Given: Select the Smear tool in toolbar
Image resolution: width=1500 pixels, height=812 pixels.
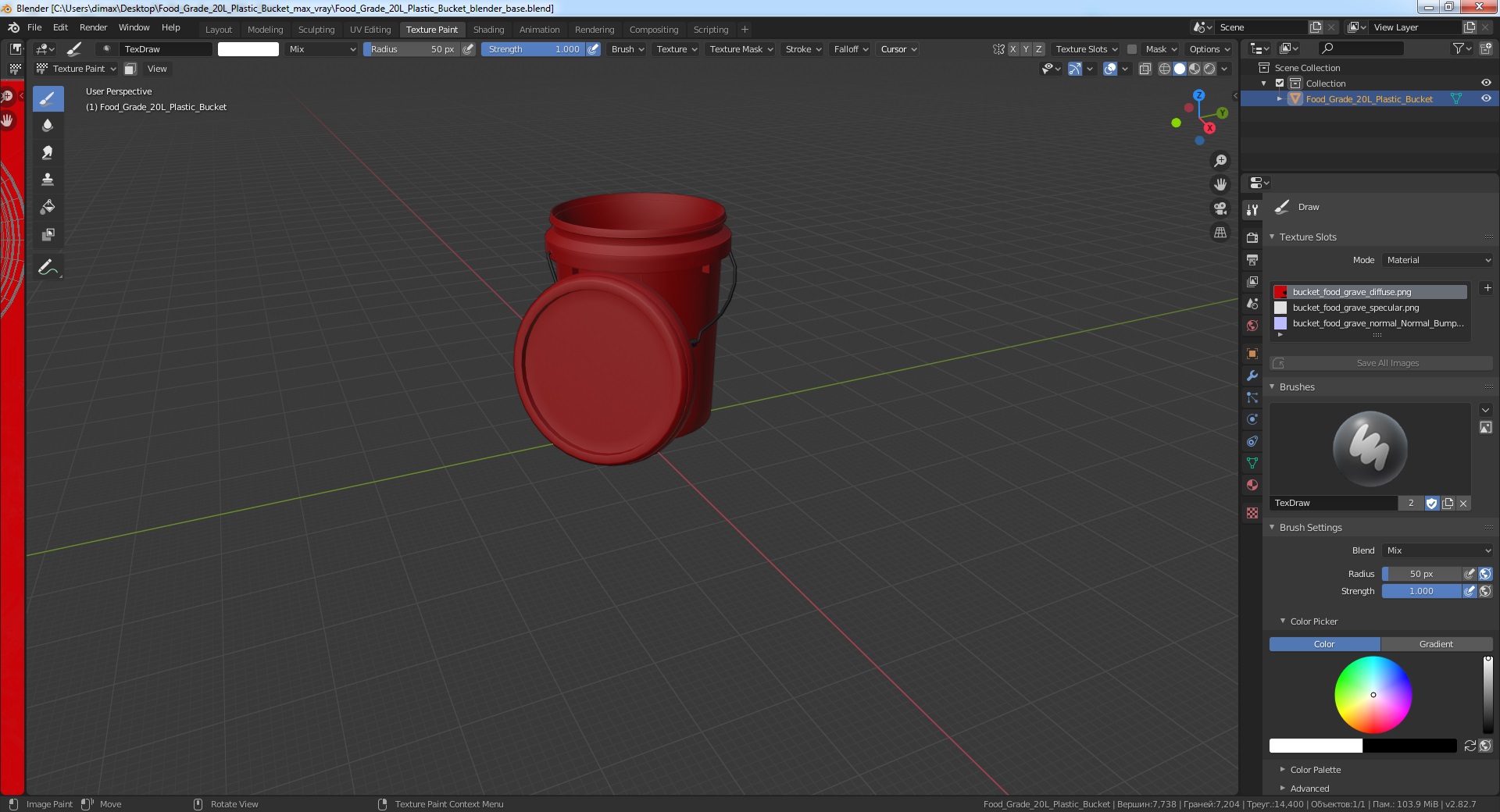Looking at the screenshot, I should [48, 152].
